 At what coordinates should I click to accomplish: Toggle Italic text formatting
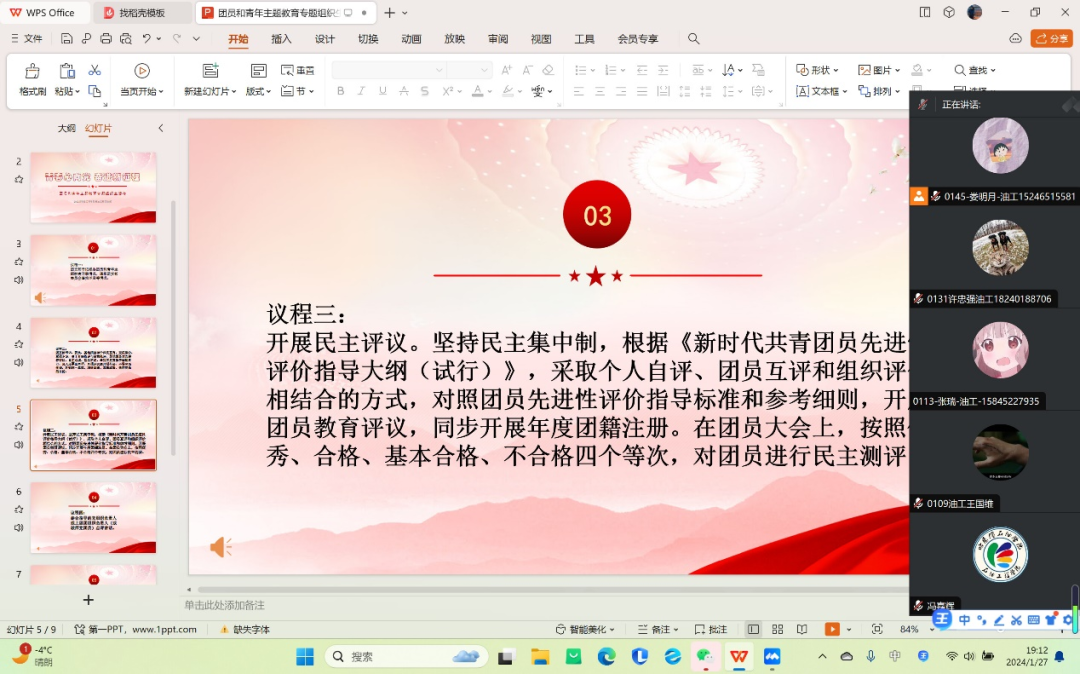point(361,91)
